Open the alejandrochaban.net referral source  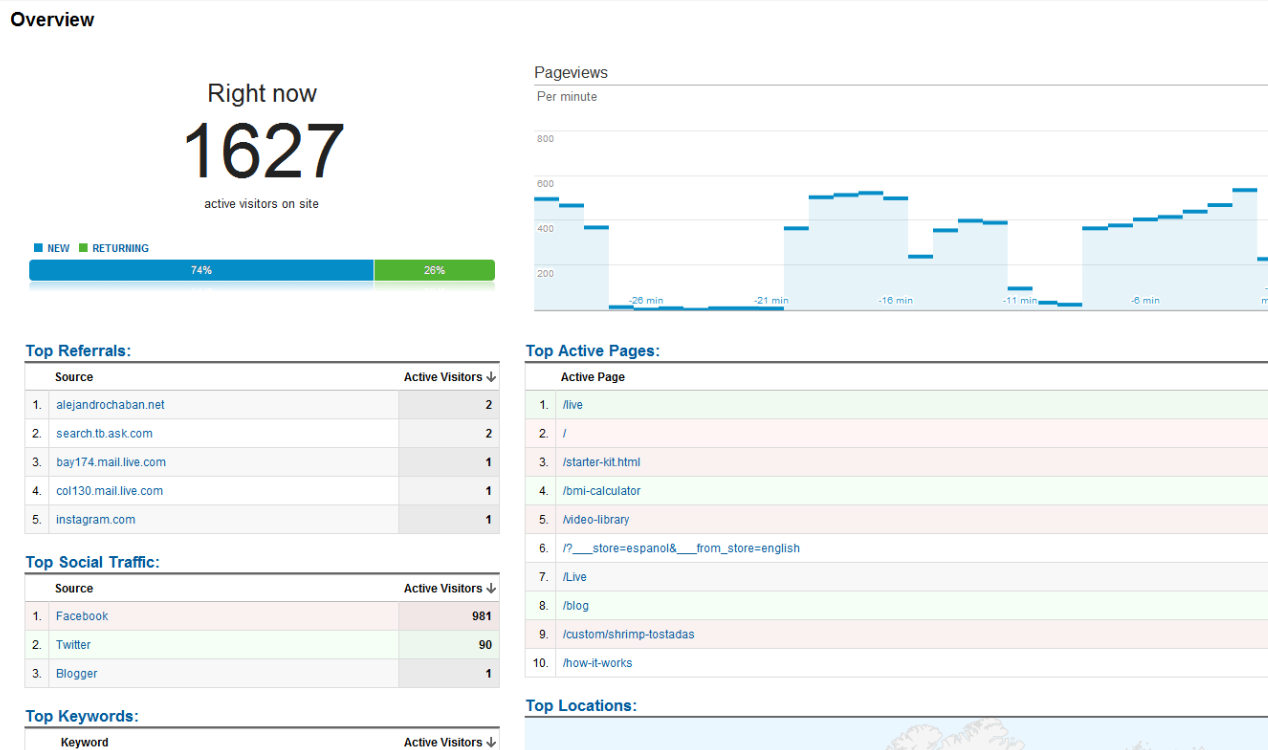(110, 405)
